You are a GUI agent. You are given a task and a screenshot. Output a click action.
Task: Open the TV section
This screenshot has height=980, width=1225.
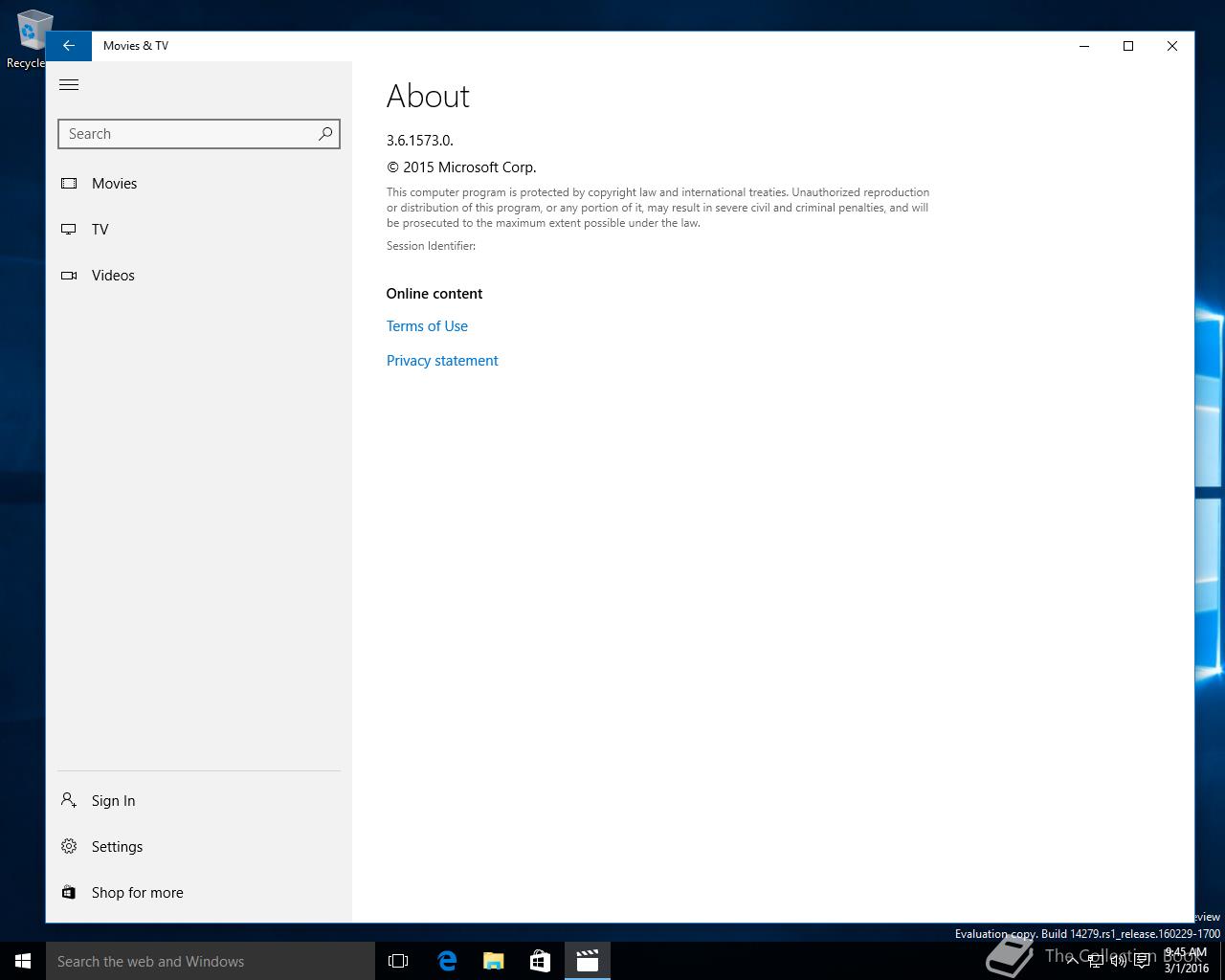[x=199, y=230]
